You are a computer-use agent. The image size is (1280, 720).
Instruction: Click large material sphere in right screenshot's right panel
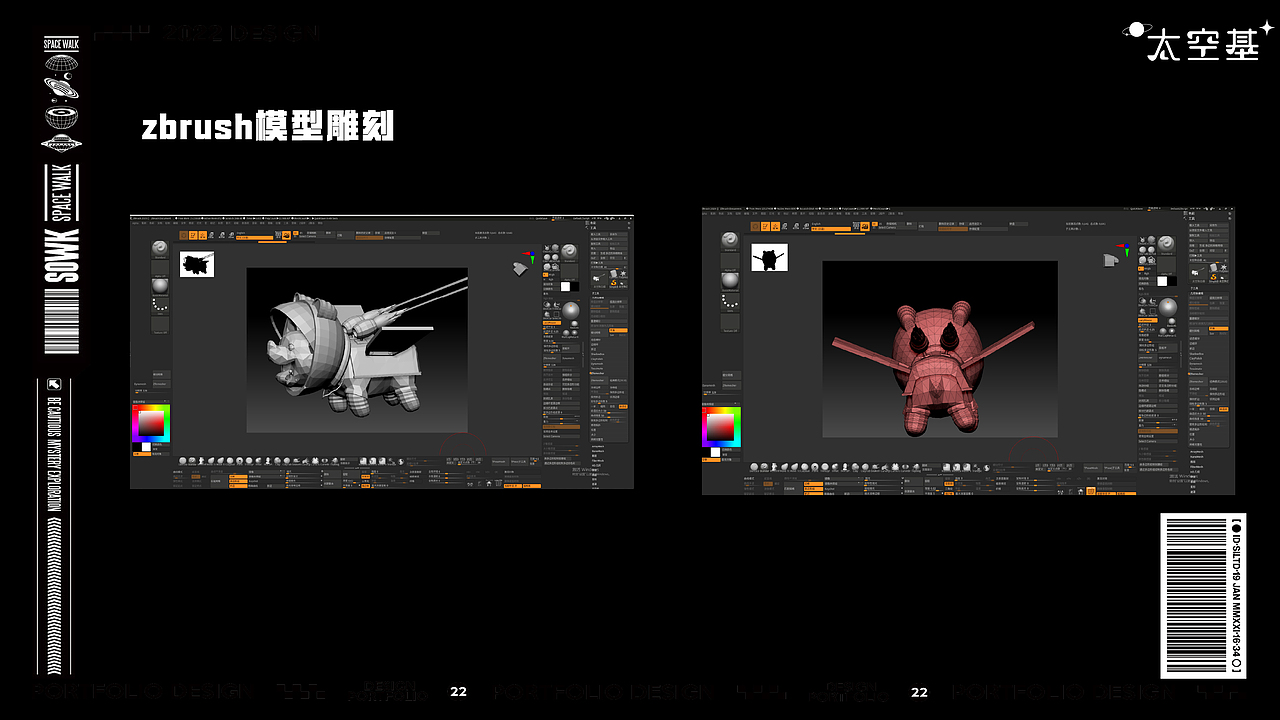[1168, 307]
